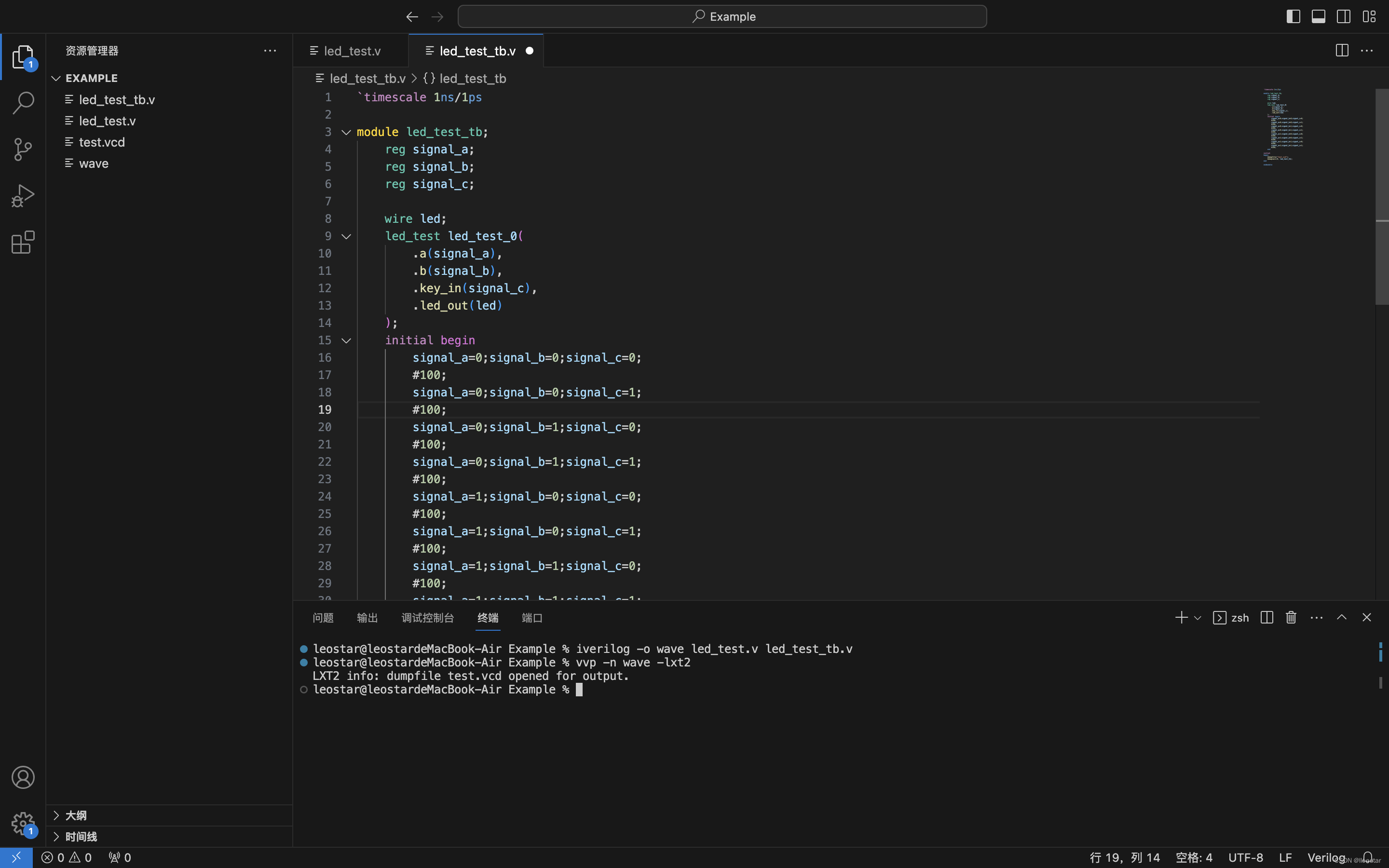The image size is (1389, 868).
Task: Toggle the primary sidebar layout icon
Action: [x=1293, y=17]
